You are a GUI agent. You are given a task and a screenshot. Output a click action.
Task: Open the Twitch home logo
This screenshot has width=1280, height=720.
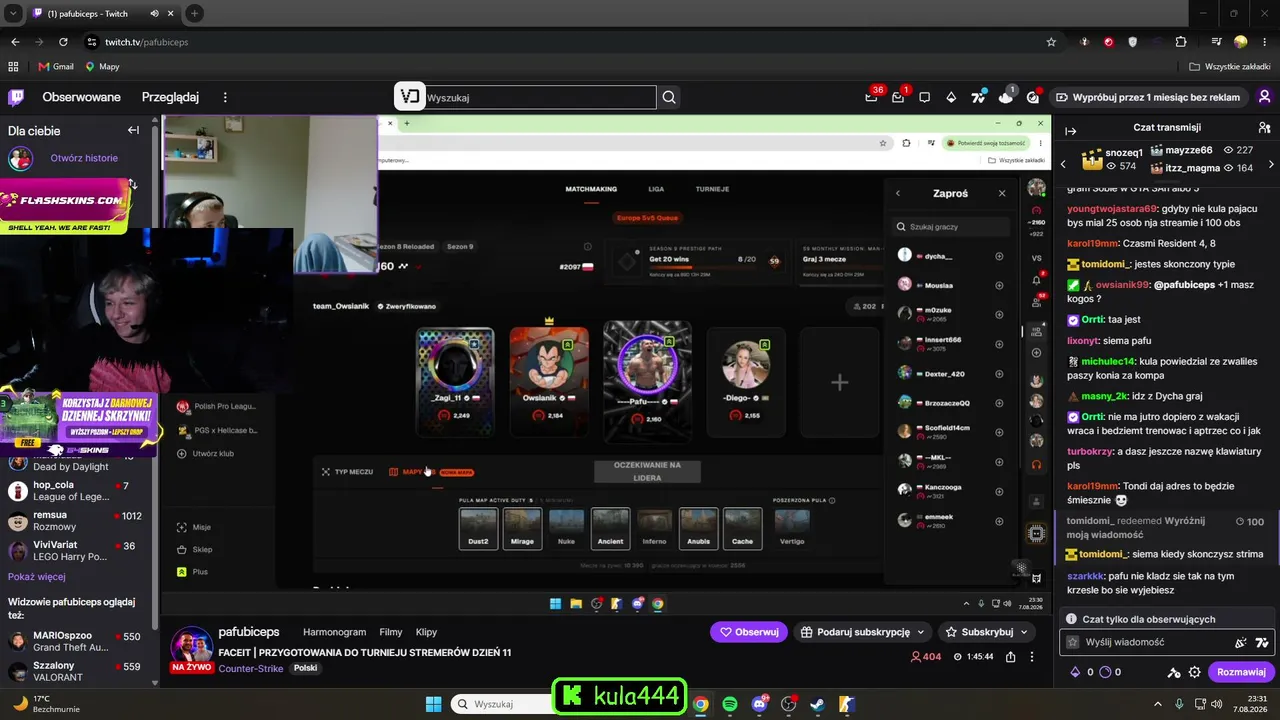click(x=16, y=97)
